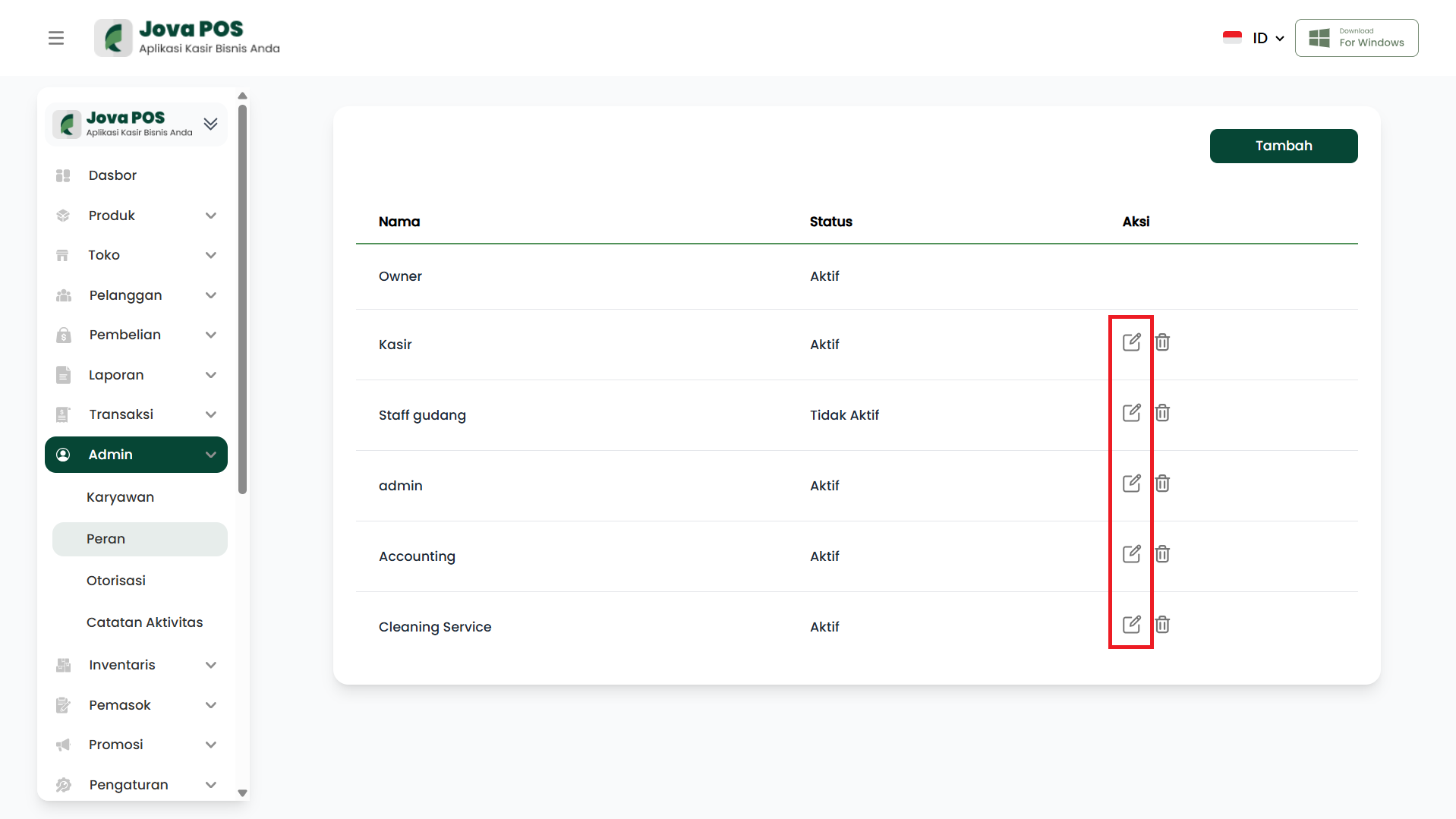Delete the Staff gudang role
Screen dimensions: 1456x819
(1162, 413)
